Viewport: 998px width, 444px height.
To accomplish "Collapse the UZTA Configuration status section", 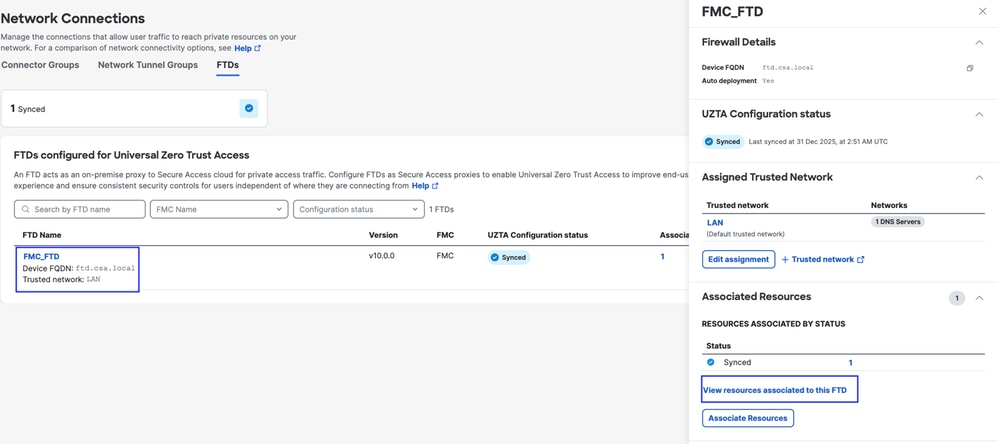I will [x=979, y=114].
